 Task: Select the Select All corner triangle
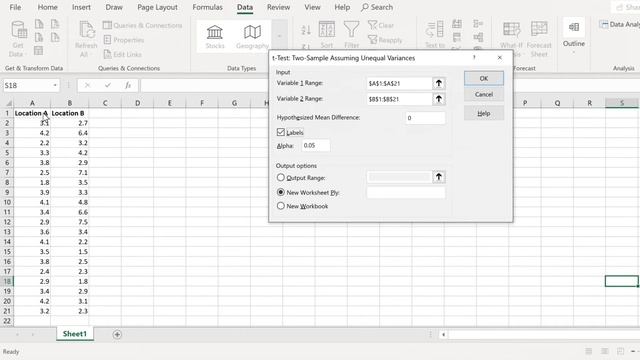point(8,103)
